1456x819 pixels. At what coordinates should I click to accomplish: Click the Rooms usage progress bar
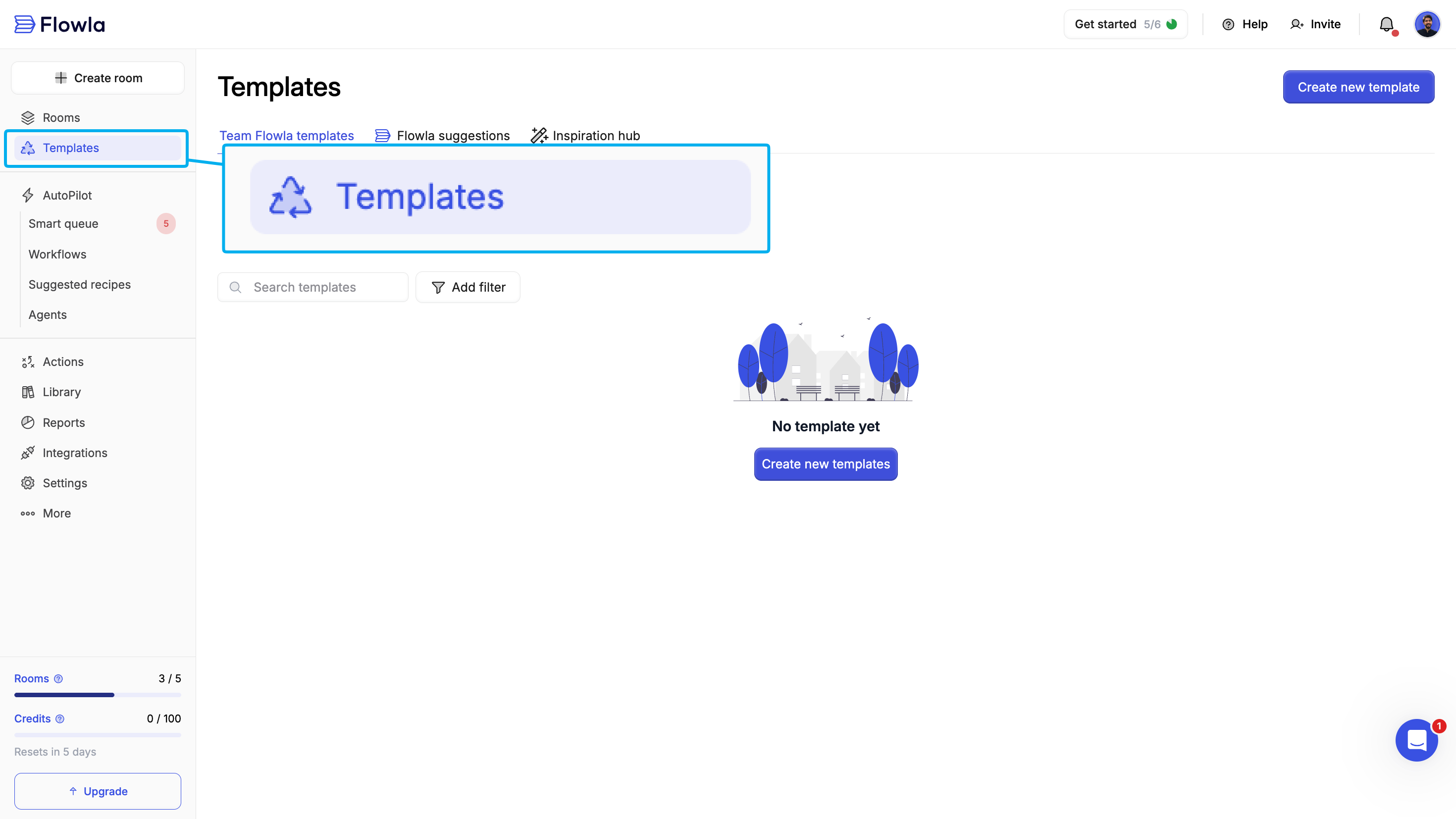tap(98, 695)
